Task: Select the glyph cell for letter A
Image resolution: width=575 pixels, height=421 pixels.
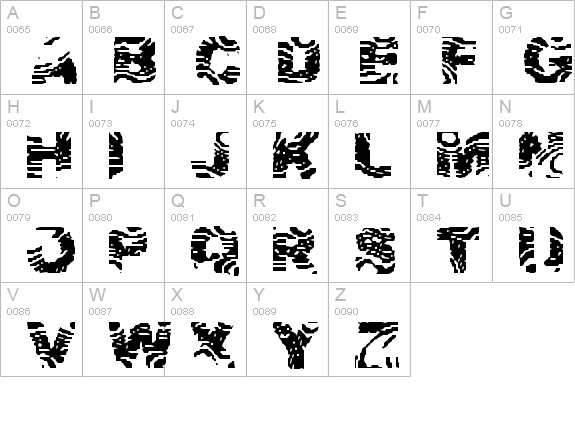Action: pyautogui.click(x=41, y=47)
